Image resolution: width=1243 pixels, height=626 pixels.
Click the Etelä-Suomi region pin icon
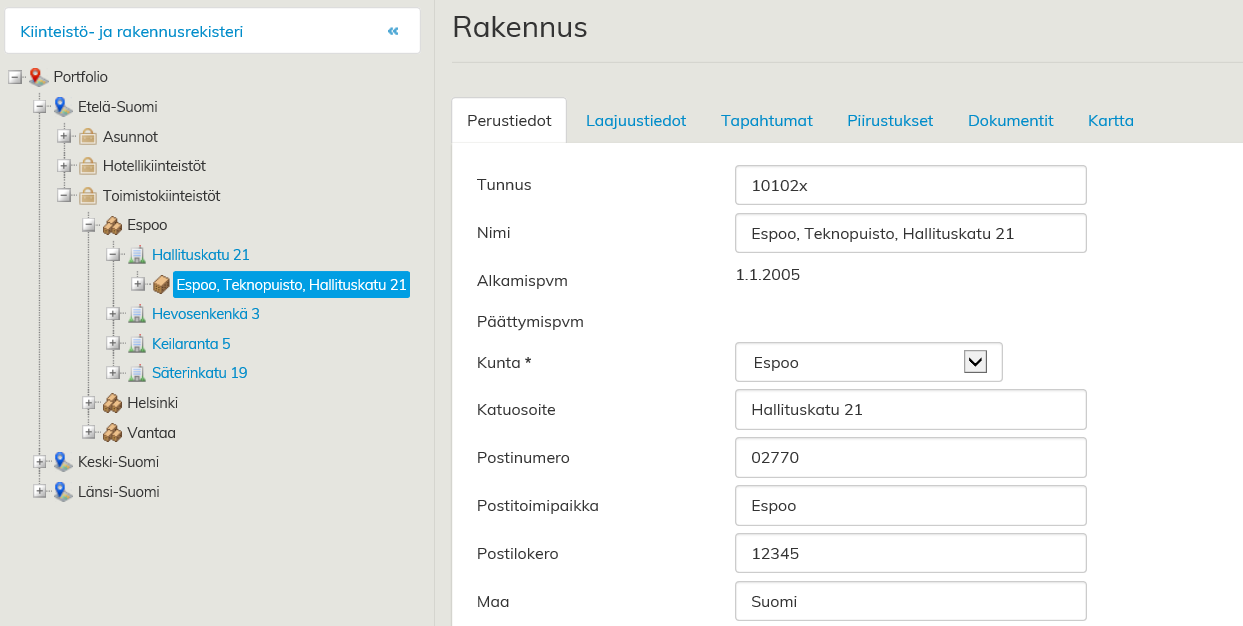pyautogui.click(x=63, y=107)
